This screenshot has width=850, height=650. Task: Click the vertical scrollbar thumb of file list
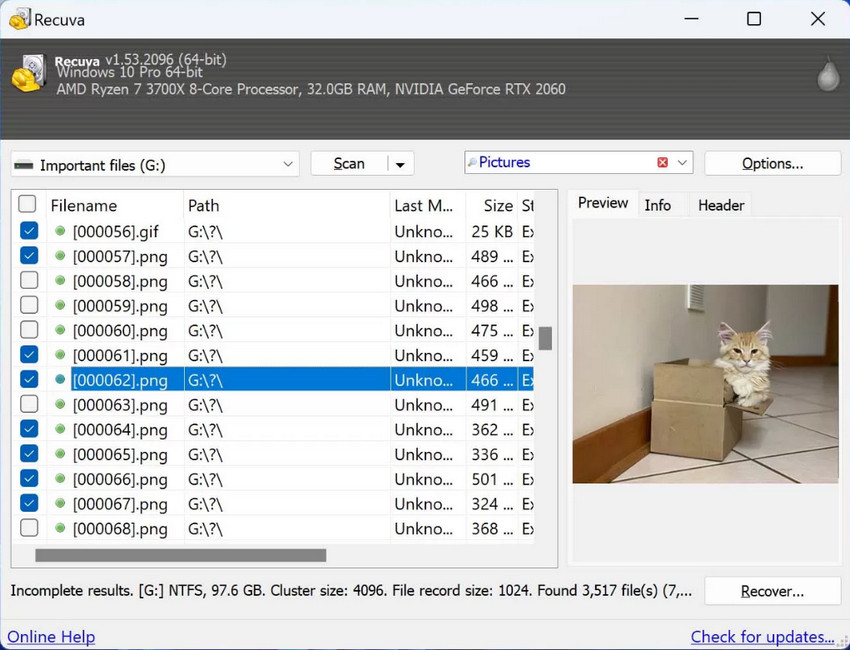click(545, 338)
